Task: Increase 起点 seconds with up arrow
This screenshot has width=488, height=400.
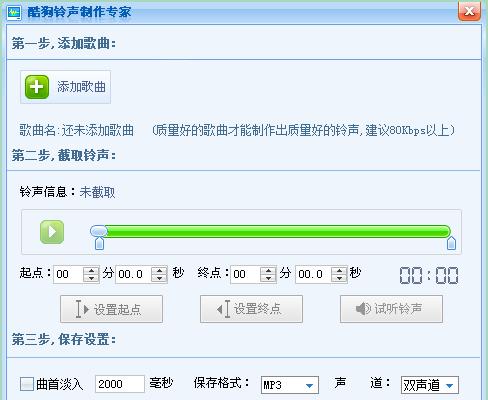Action: point(159,271)
